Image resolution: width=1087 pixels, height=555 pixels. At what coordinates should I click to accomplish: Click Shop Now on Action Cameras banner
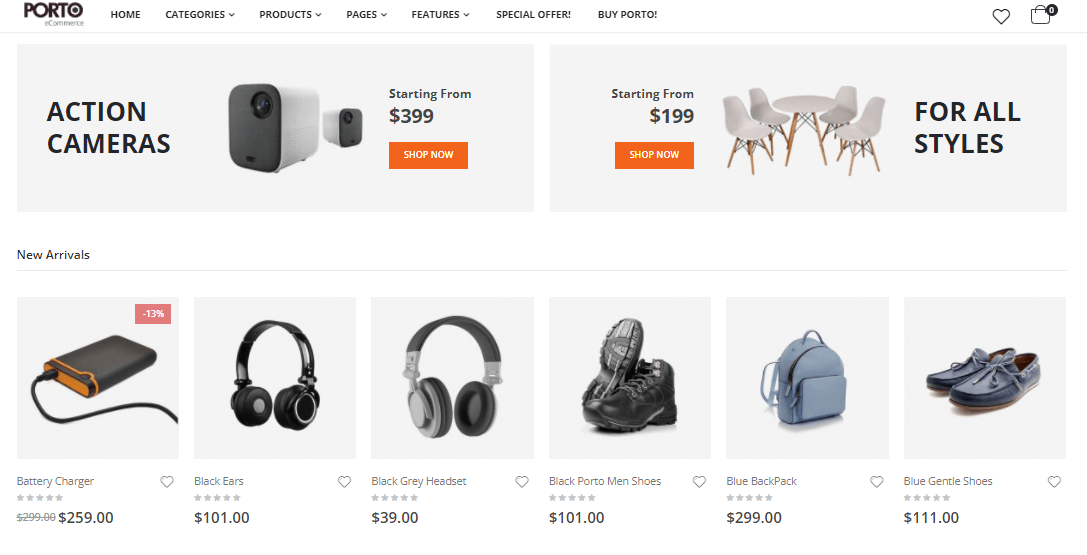(428, 155)
